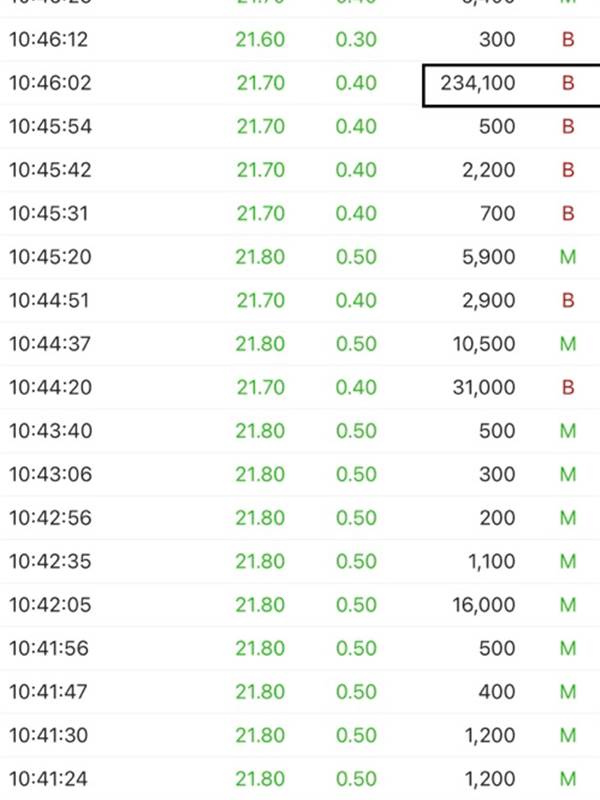Viewport: 600px width, 800px height.
Task: Click the green M marker at 10:45:20
Action: pos(568,257)
